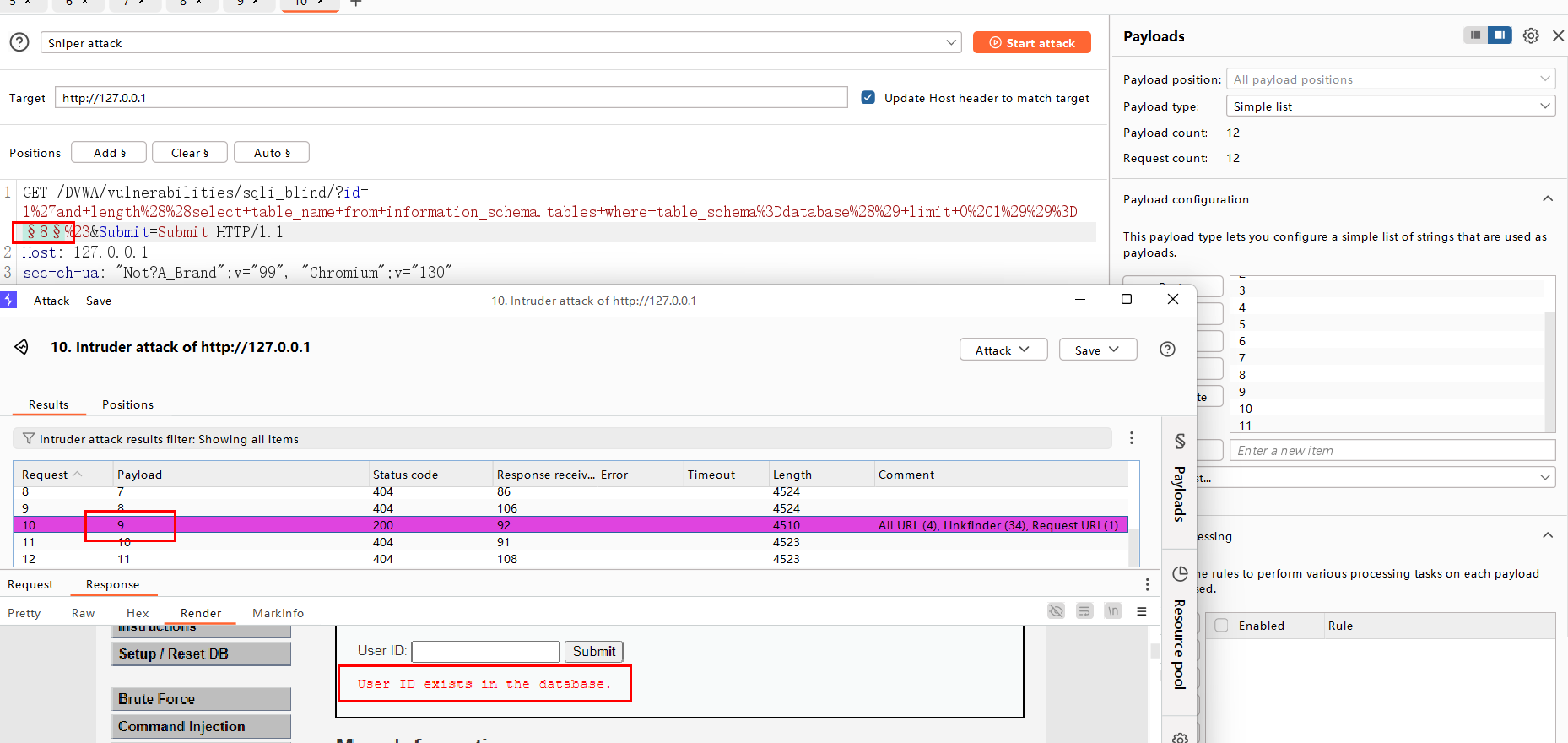
Task: Clear all payload position markers
Action: [x=190, y=152]
